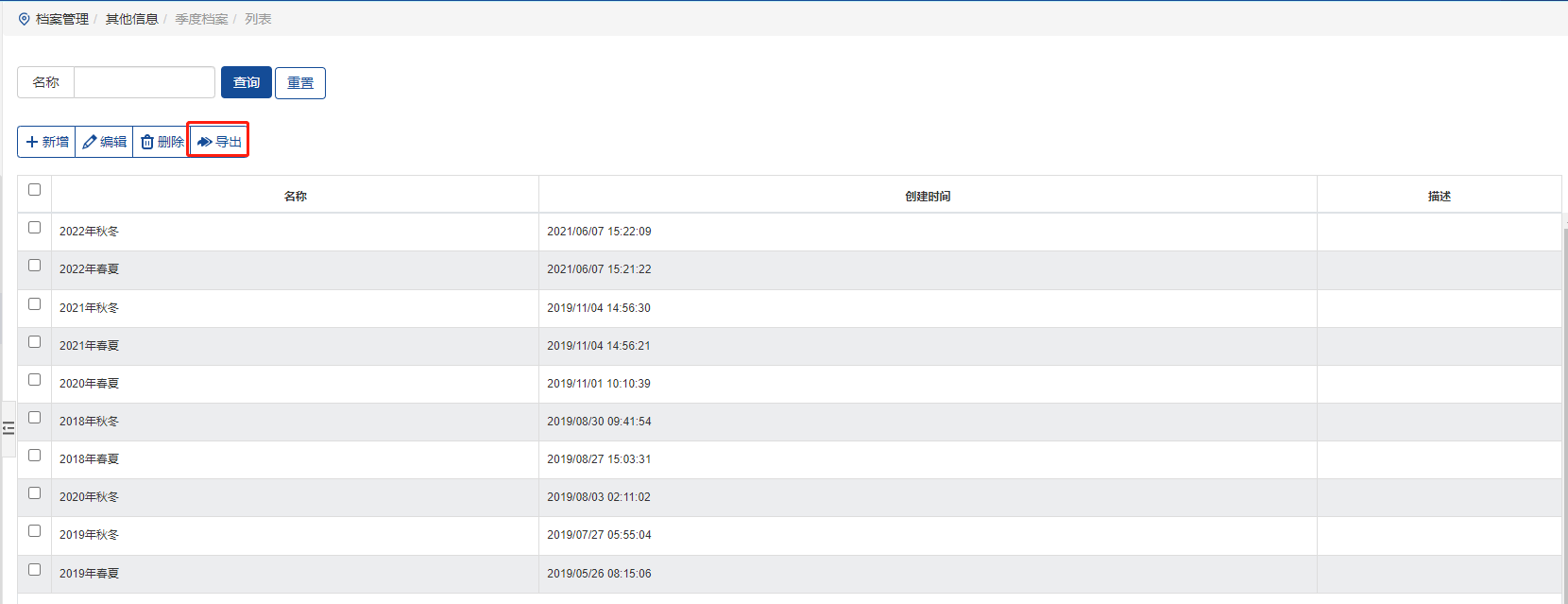Focus the 名称 search input field

[145, 82]
